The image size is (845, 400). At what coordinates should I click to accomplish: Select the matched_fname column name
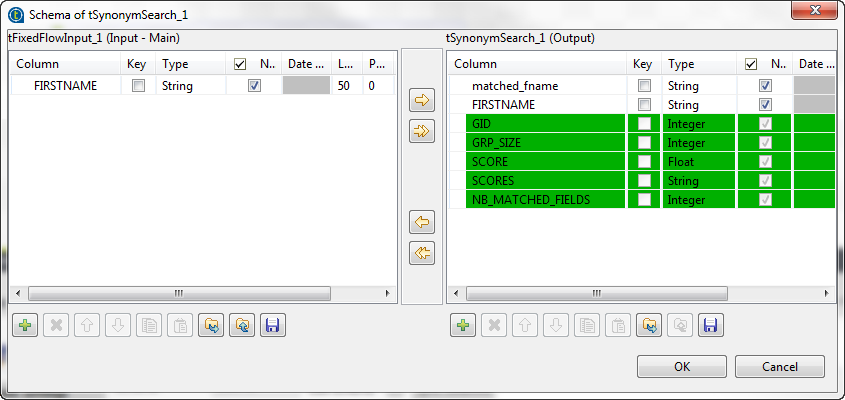pos(515,86)
